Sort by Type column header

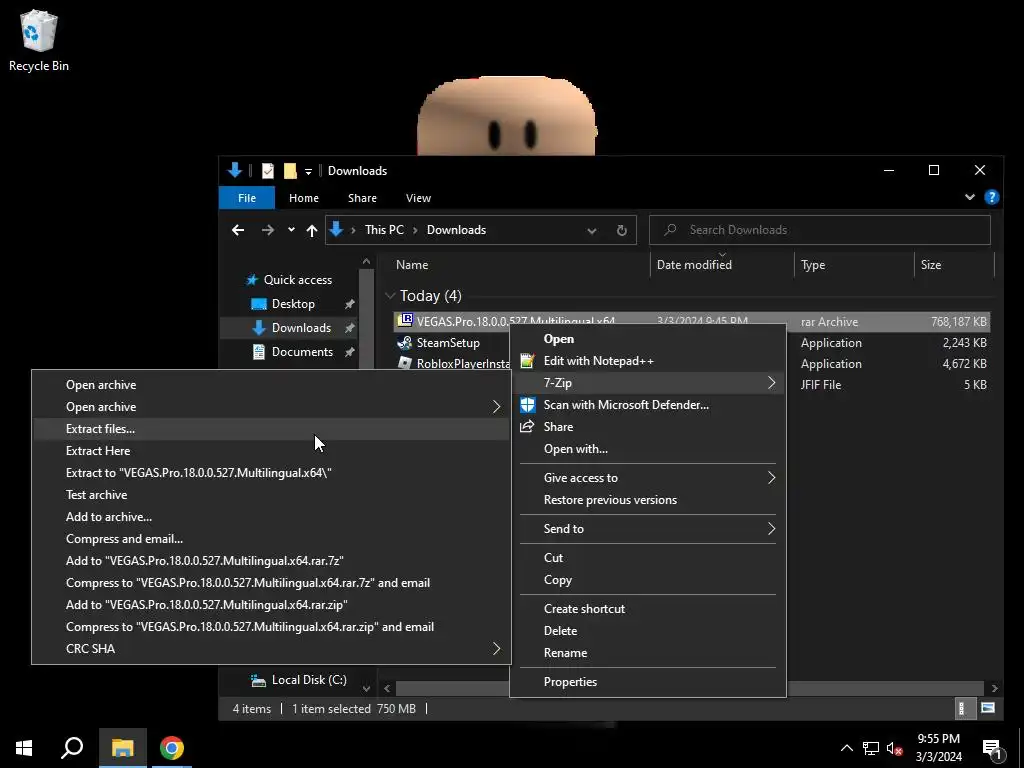[x=813, y=264]
